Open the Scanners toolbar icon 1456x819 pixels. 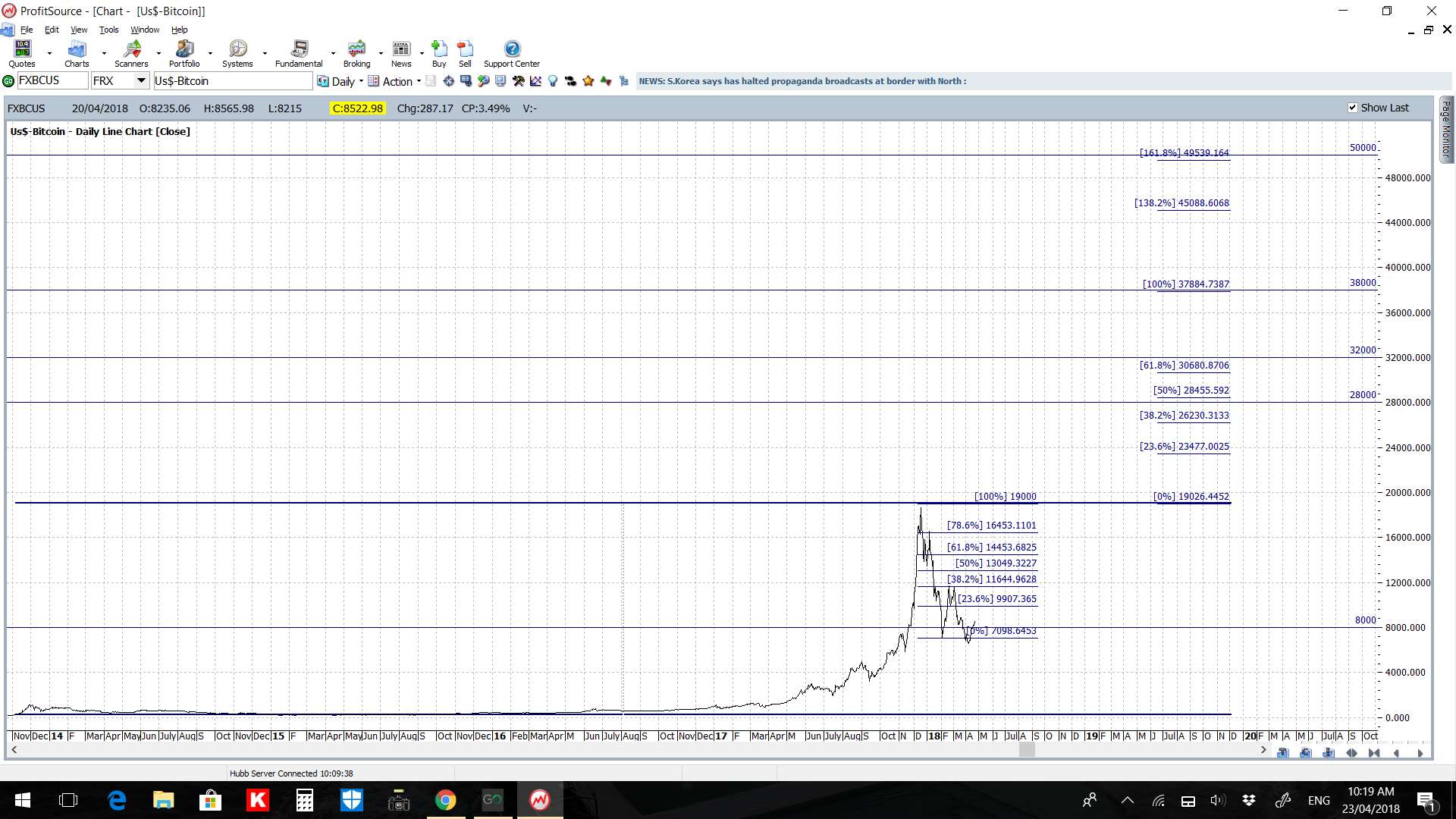[131, 53]
